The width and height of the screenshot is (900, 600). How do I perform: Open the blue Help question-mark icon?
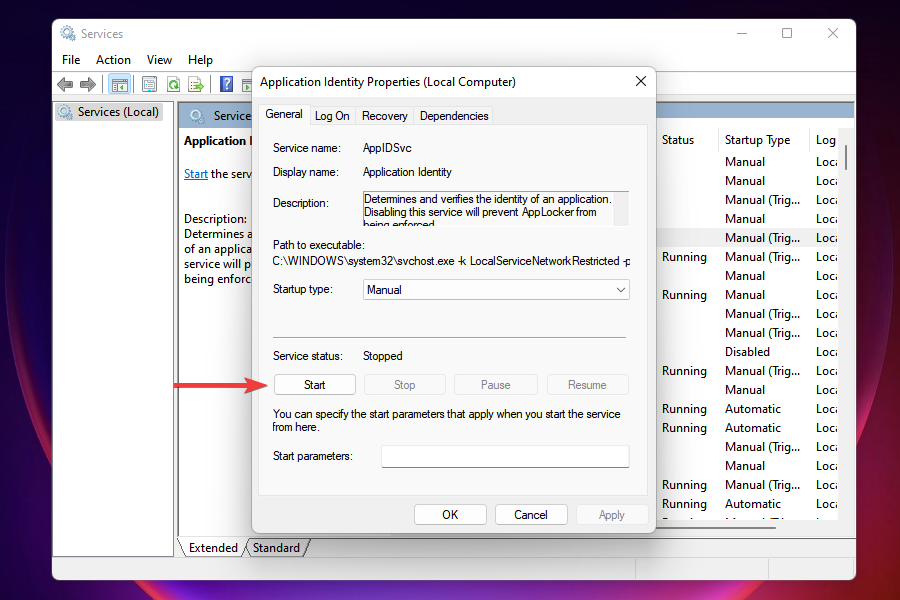click(227, 85)
